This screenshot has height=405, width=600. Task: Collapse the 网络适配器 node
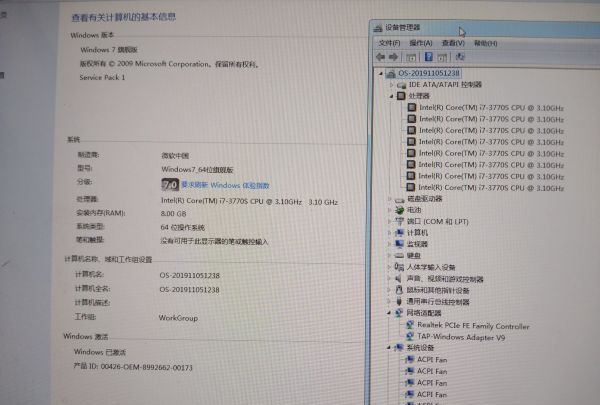[389, 313]
